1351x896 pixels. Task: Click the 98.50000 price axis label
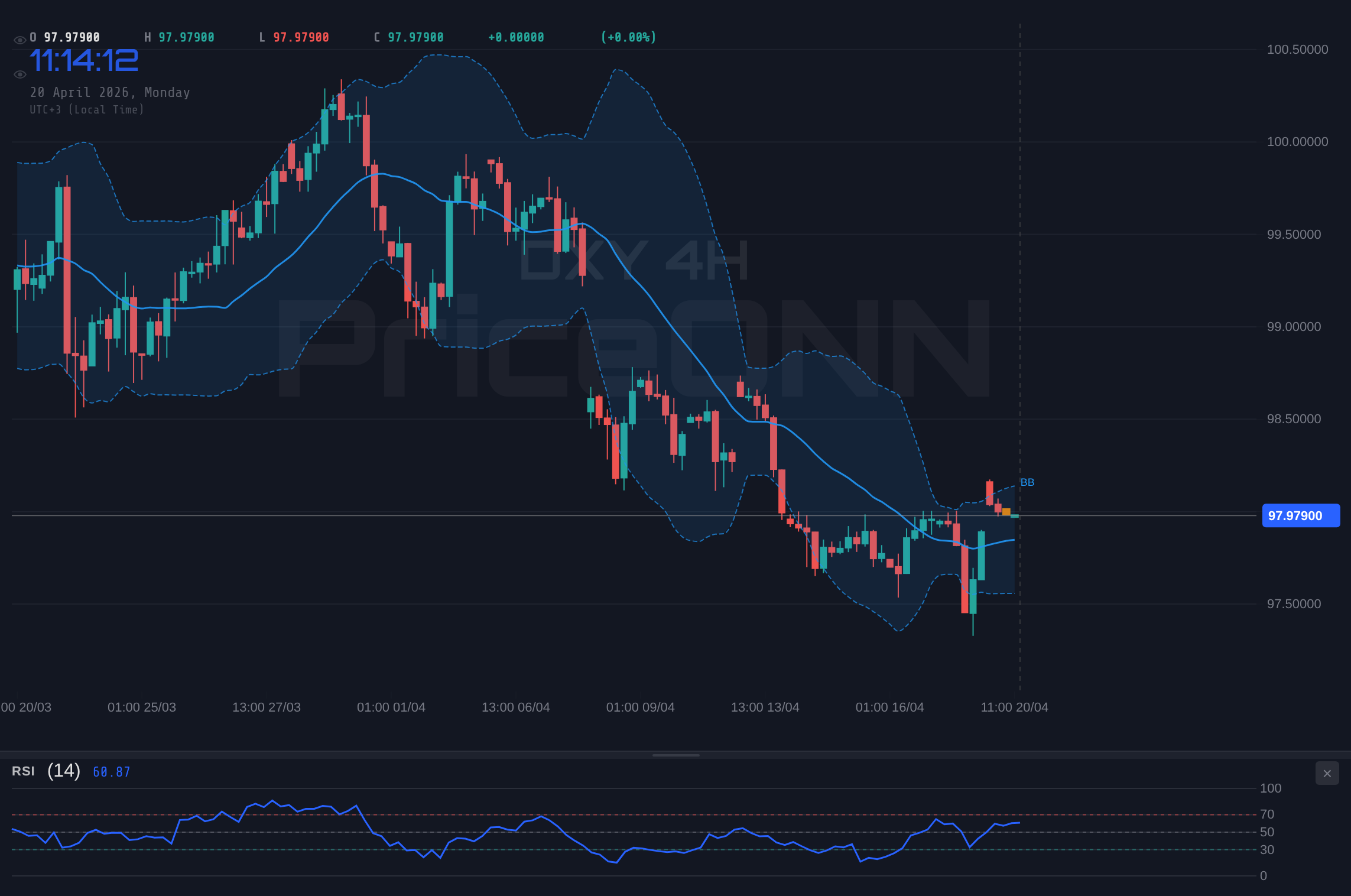point(1294,419)
